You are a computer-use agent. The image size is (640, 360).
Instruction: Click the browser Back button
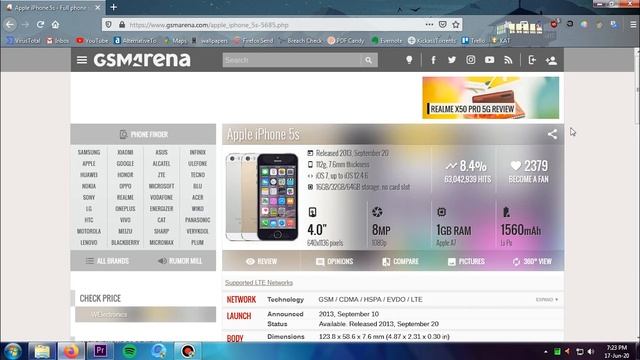click(x=10, y=24)
